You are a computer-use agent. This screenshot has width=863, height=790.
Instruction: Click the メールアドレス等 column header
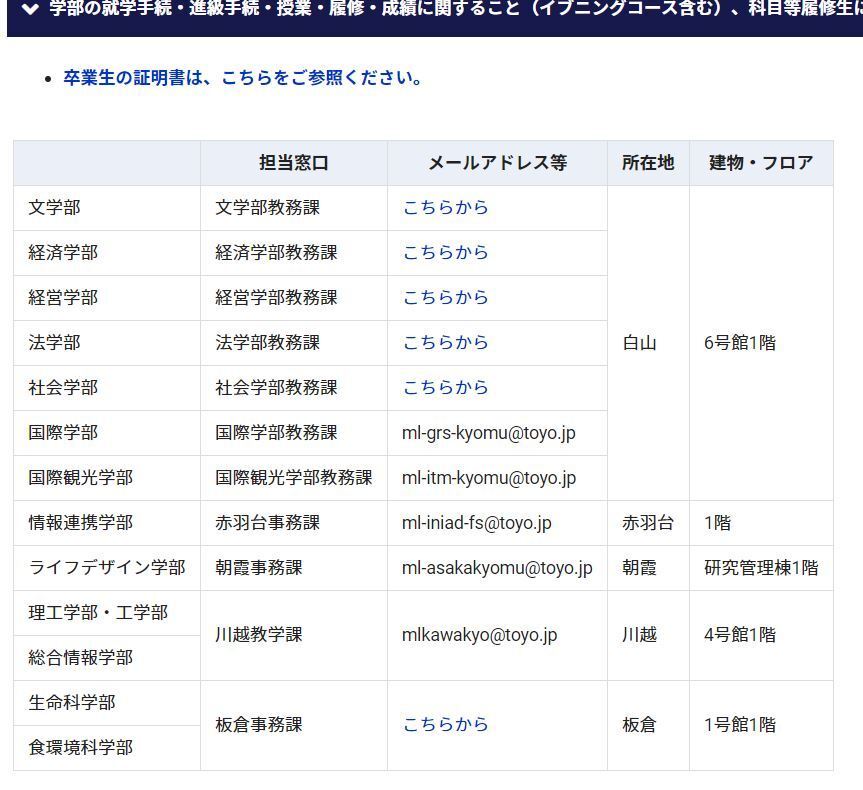(x=497, y=163)
